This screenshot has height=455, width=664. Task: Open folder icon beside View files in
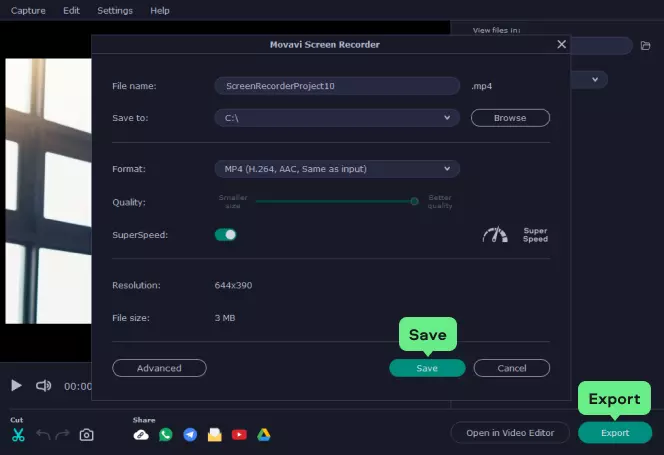645,46
